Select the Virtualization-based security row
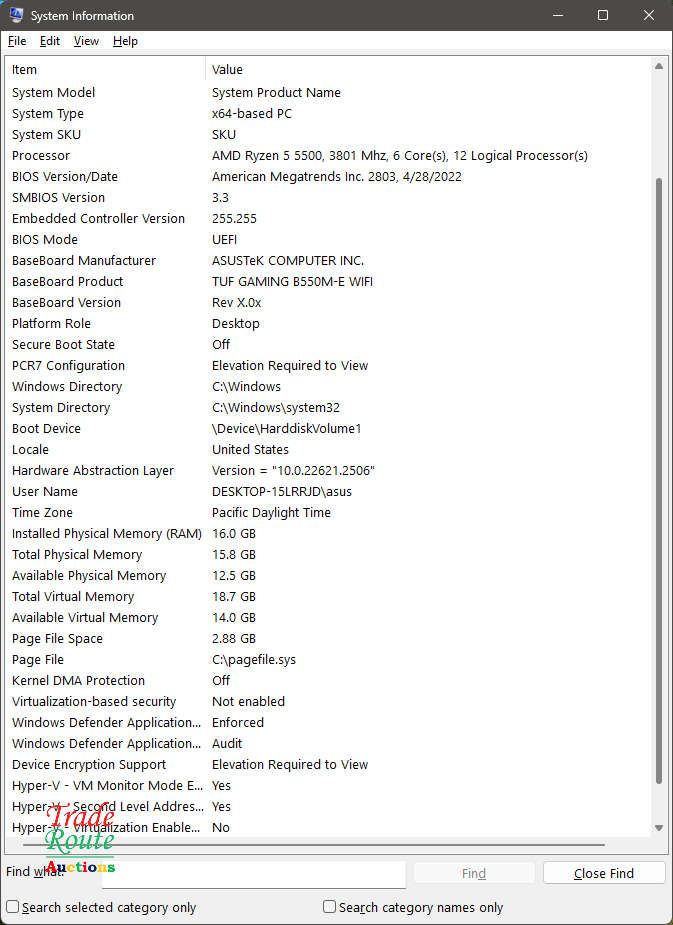The height and width of the screenshot is (925, 673). 328,701
